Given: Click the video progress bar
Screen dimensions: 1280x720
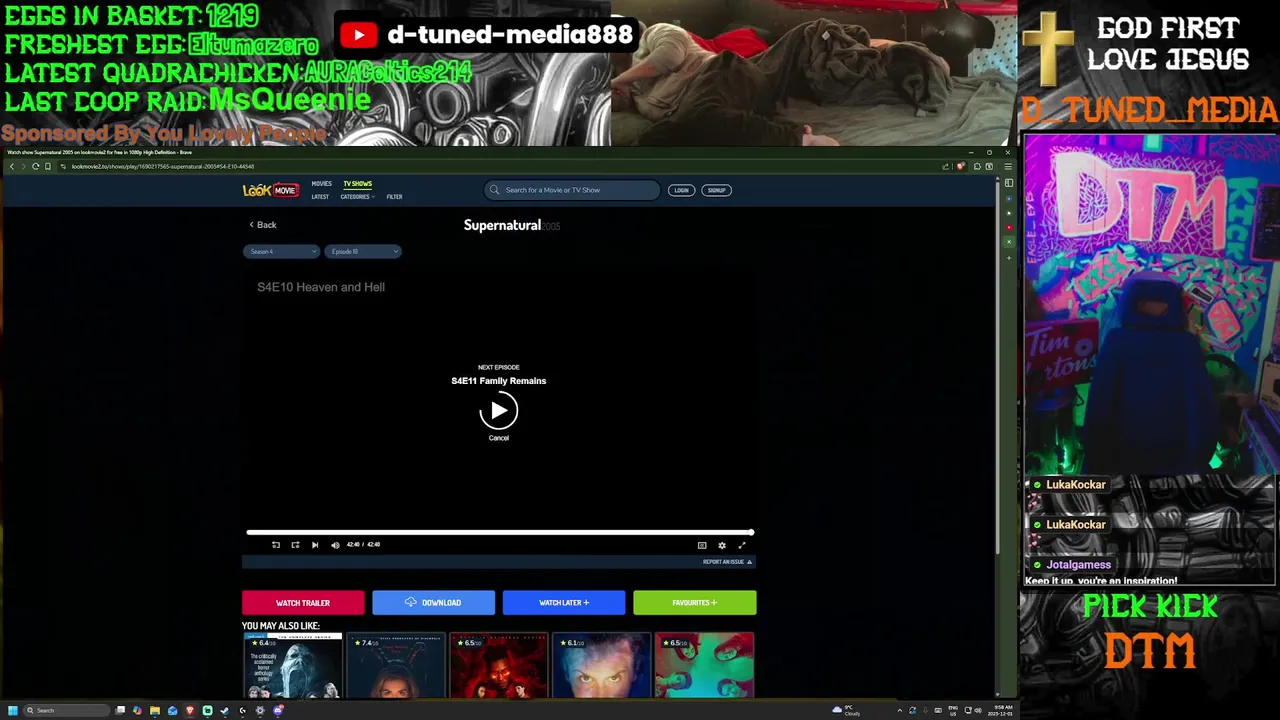Looking at the screenshot, I should pyautogui.click(x=499, y=533).
